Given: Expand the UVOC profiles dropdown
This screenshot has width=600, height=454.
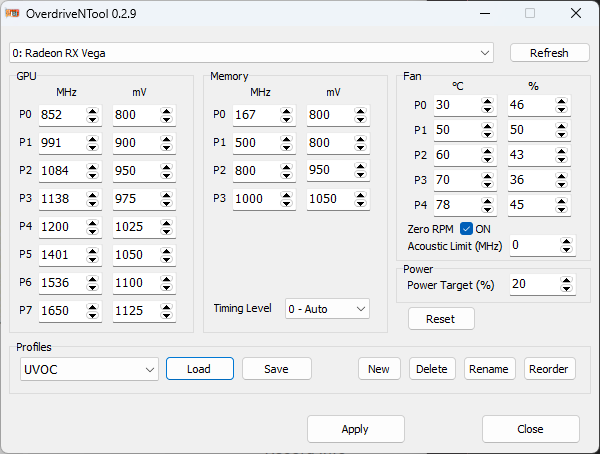Looking at the screenshot, I should click(x=89, y=369).
